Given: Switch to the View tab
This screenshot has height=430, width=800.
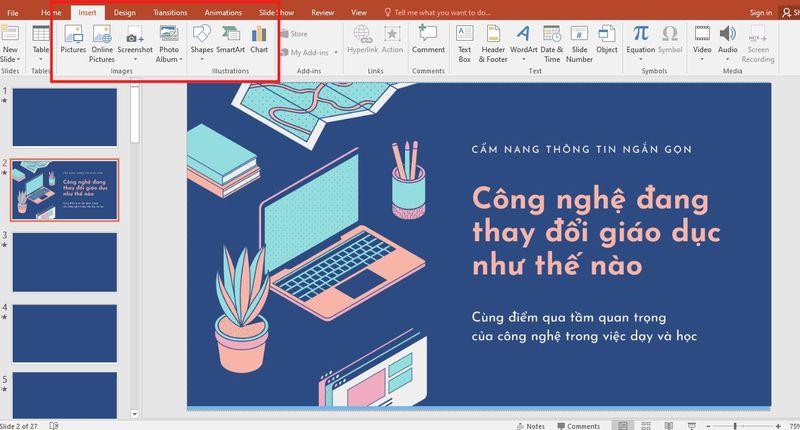Looking at the screenshot, I should point(359,13).
